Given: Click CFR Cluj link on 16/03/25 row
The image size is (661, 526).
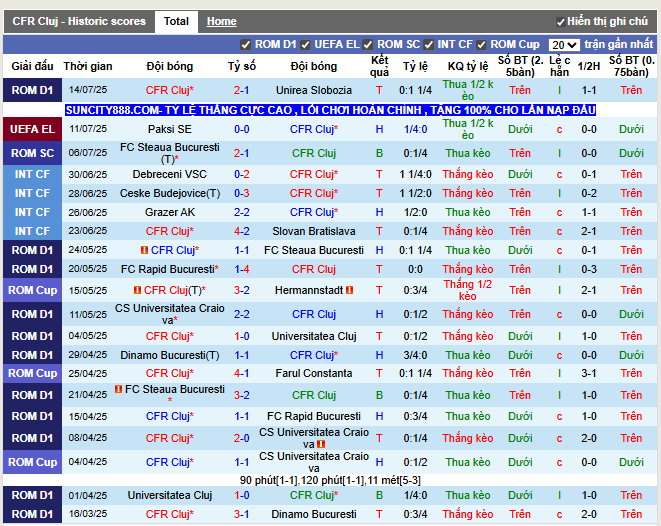Looking at the screenshot, I should (x=169, y=514).
